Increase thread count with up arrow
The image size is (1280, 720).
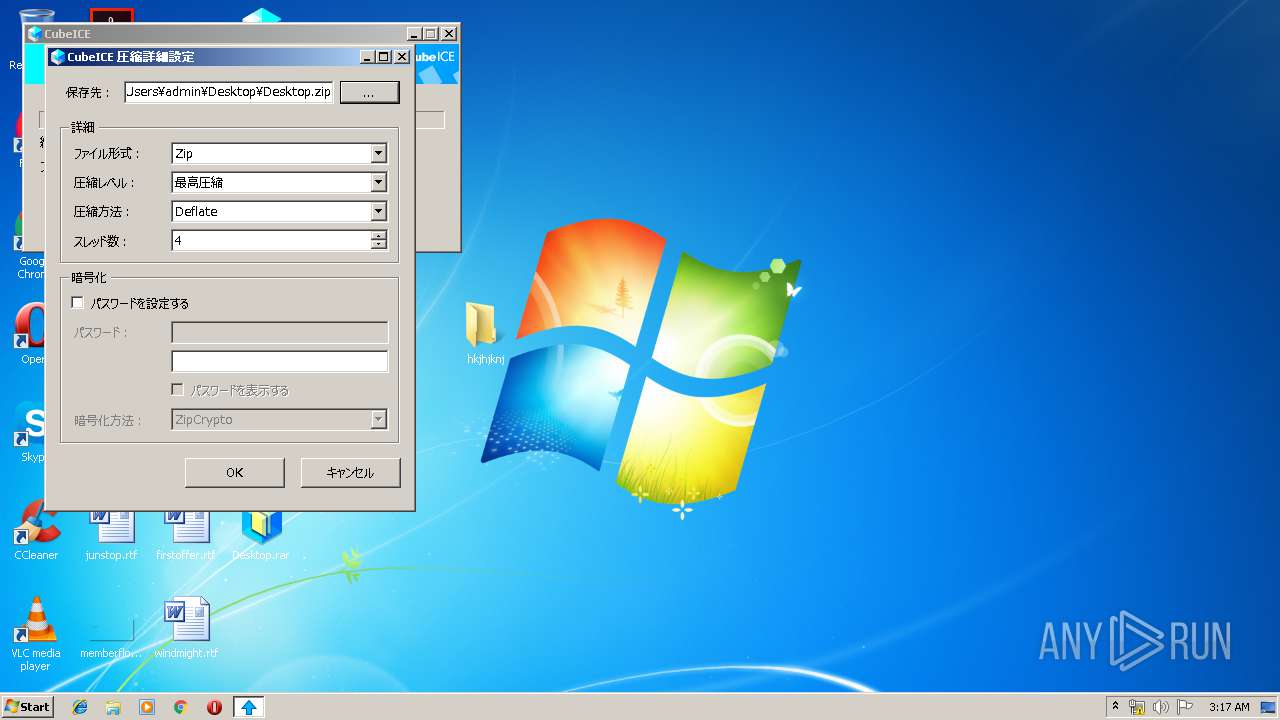click(378, 236)
